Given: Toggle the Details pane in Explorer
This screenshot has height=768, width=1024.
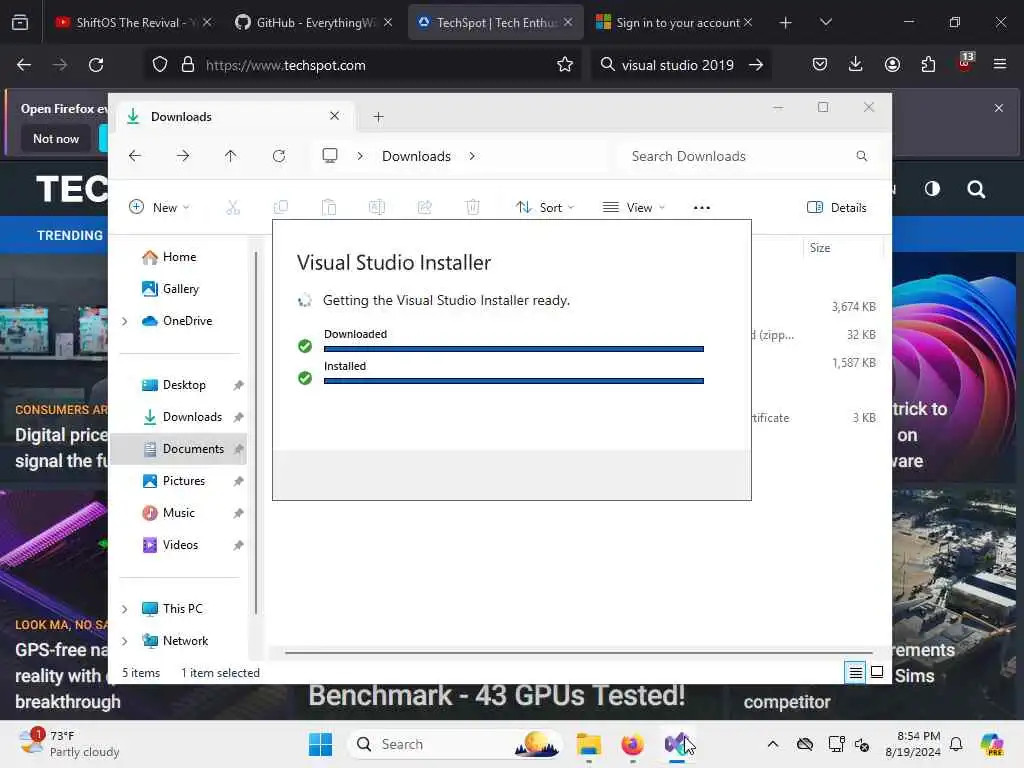Looking at the screenshot, I should coord(837,208).
